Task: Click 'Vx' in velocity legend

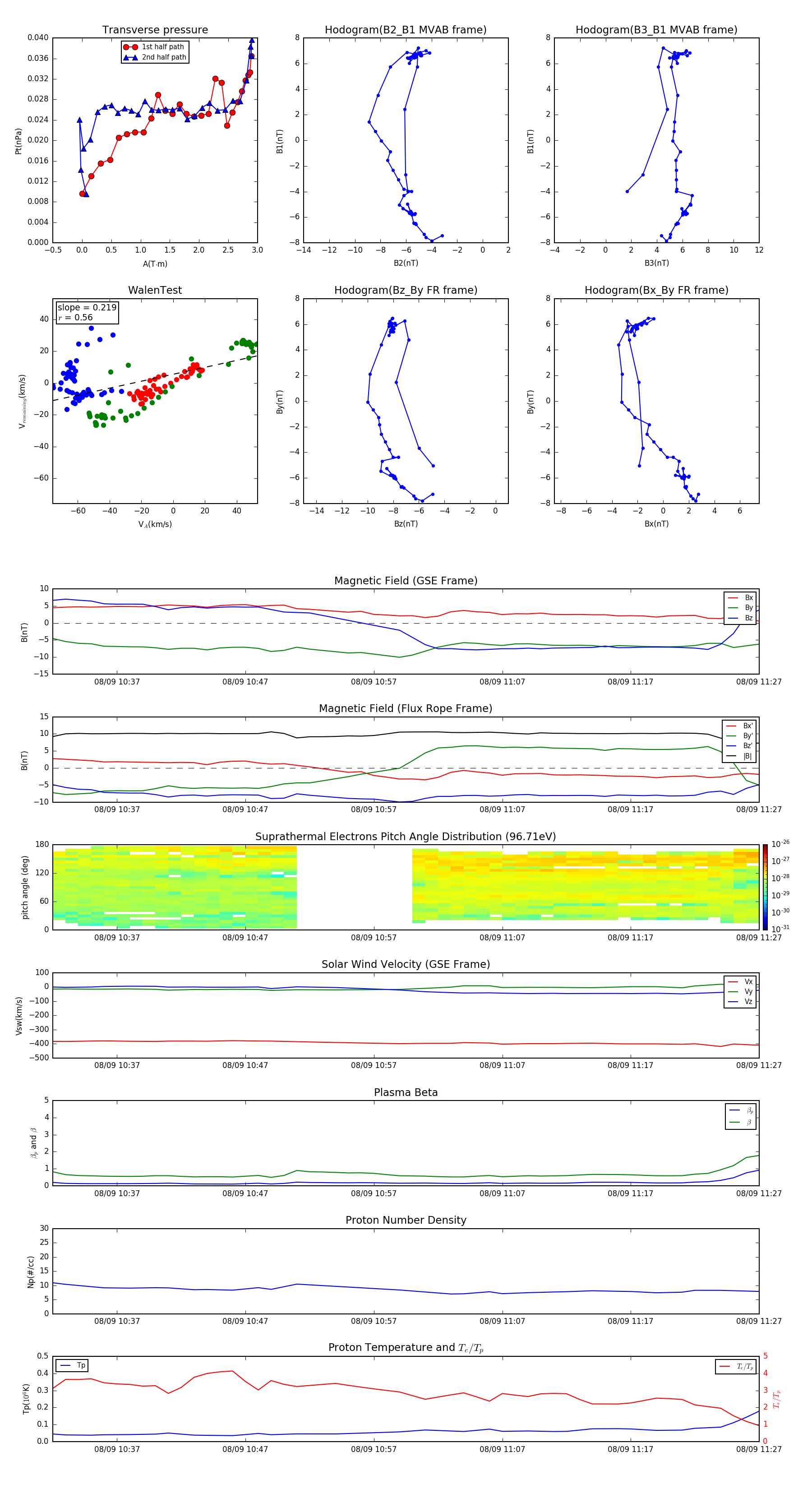Action: pos(741,982)
